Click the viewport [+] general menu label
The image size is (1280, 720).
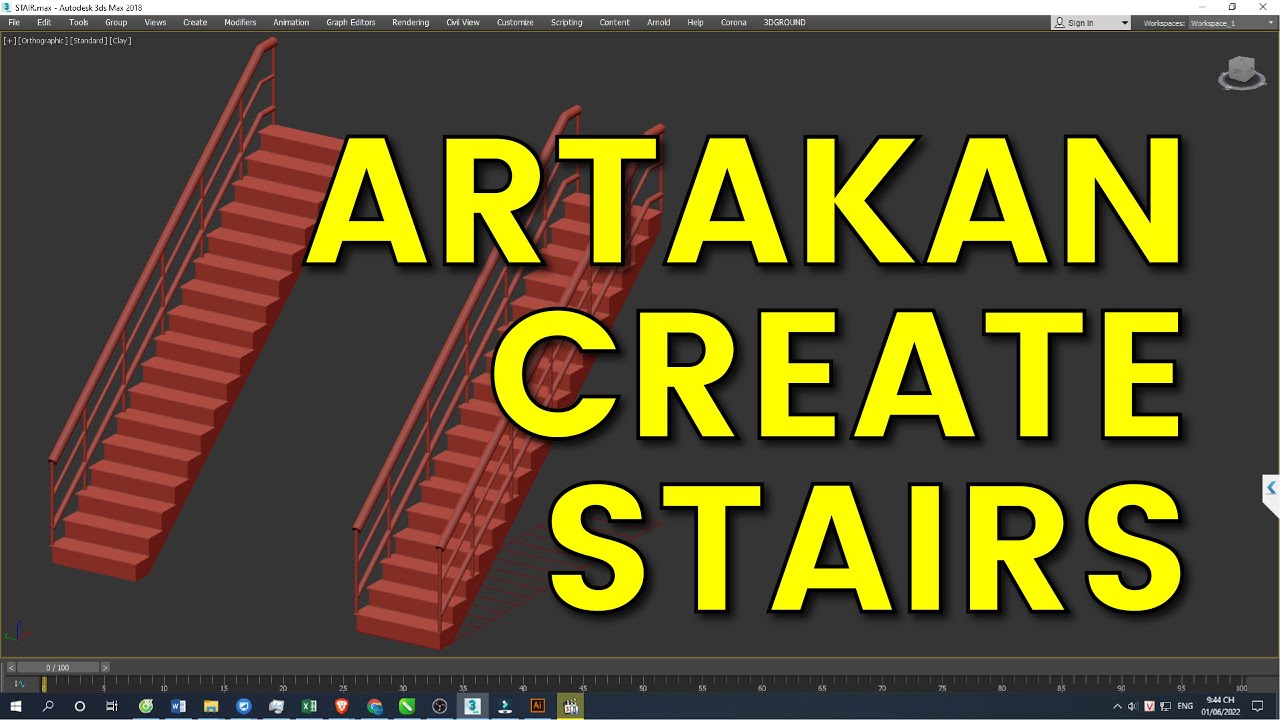9,41
